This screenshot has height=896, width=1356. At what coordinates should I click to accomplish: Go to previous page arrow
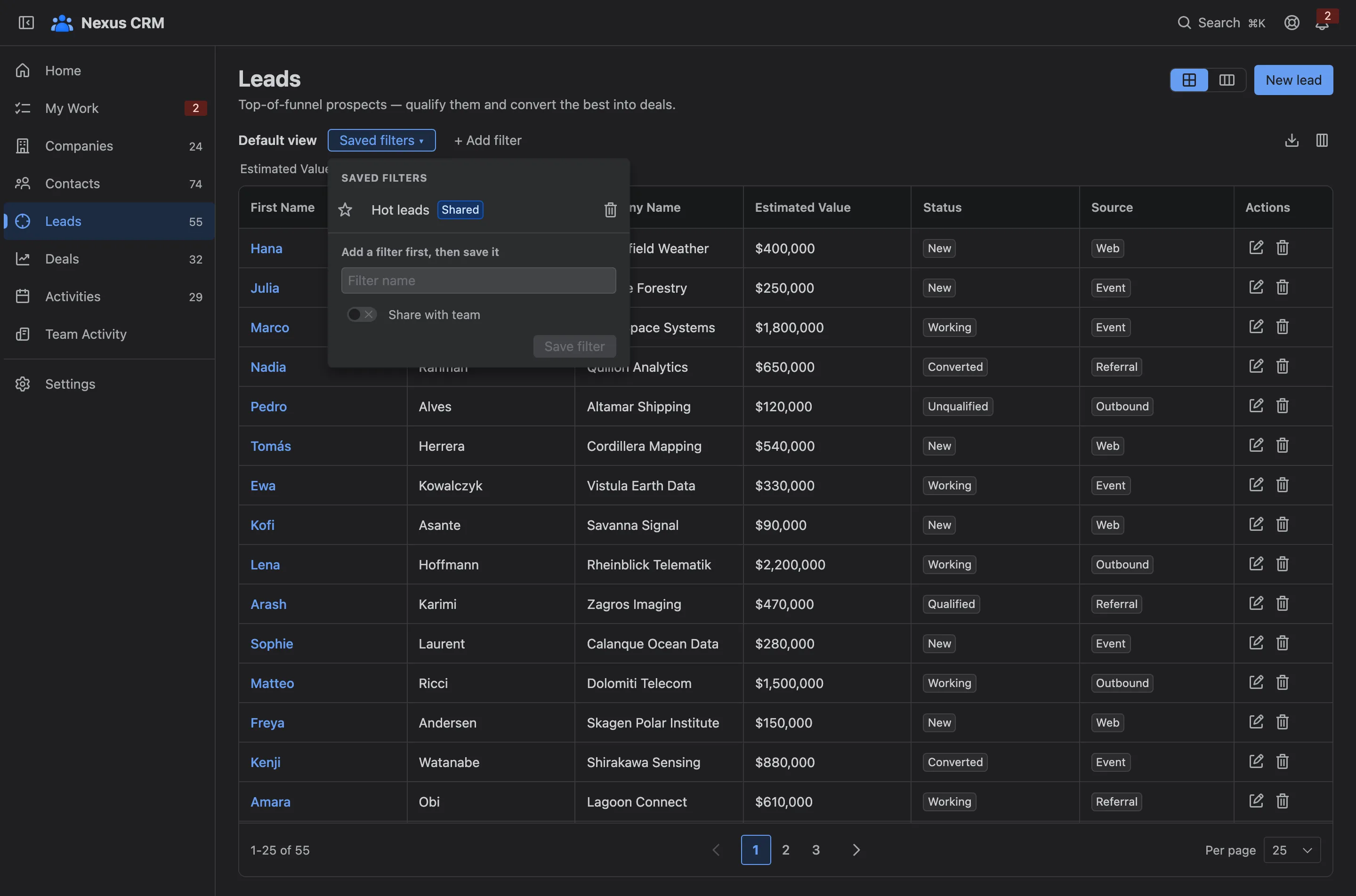(716, 850)
